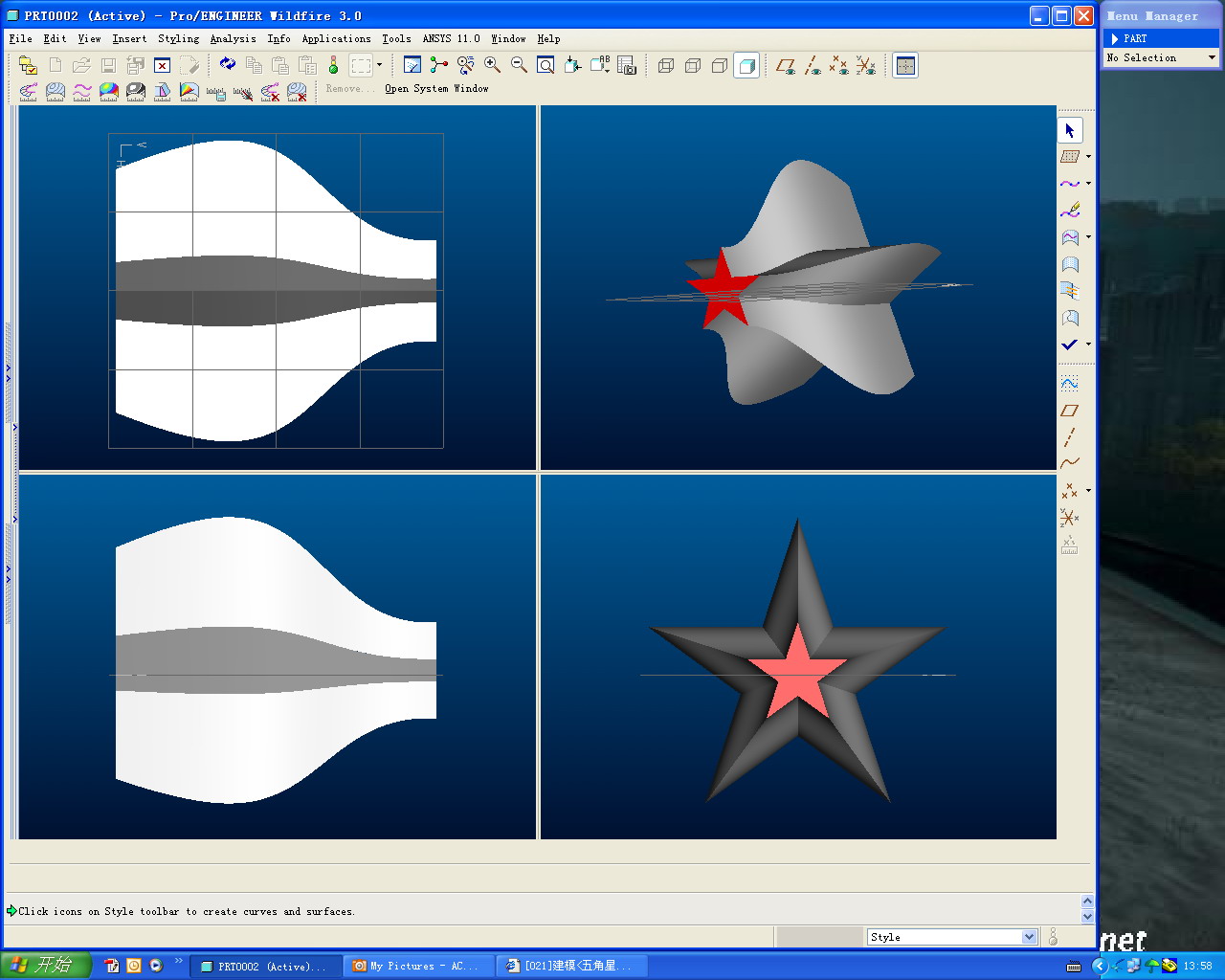This screenshot has width=1225, height=980.
Task: Click the Windows Start button
Action: pyautogui.click(x=45, y=966)
